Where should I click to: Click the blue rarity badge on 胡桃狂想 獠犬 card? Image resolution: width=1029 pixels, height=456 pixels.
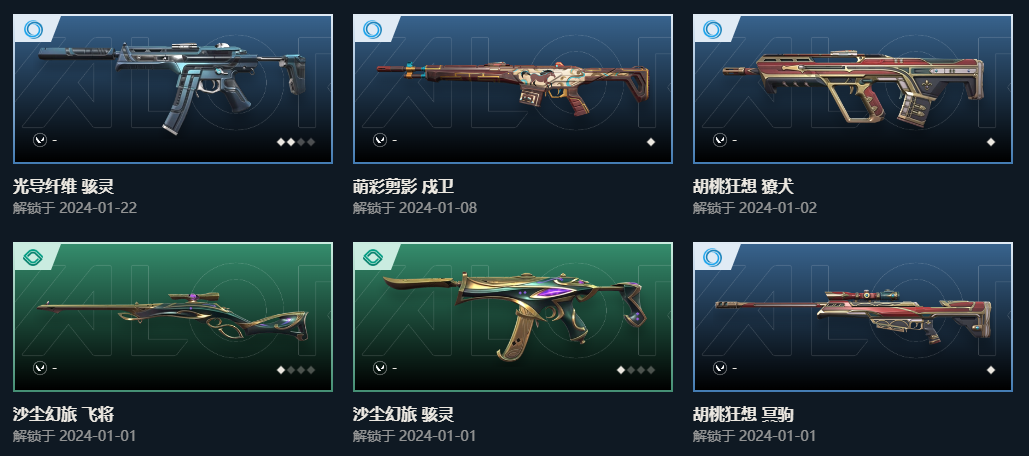point(713,30)
